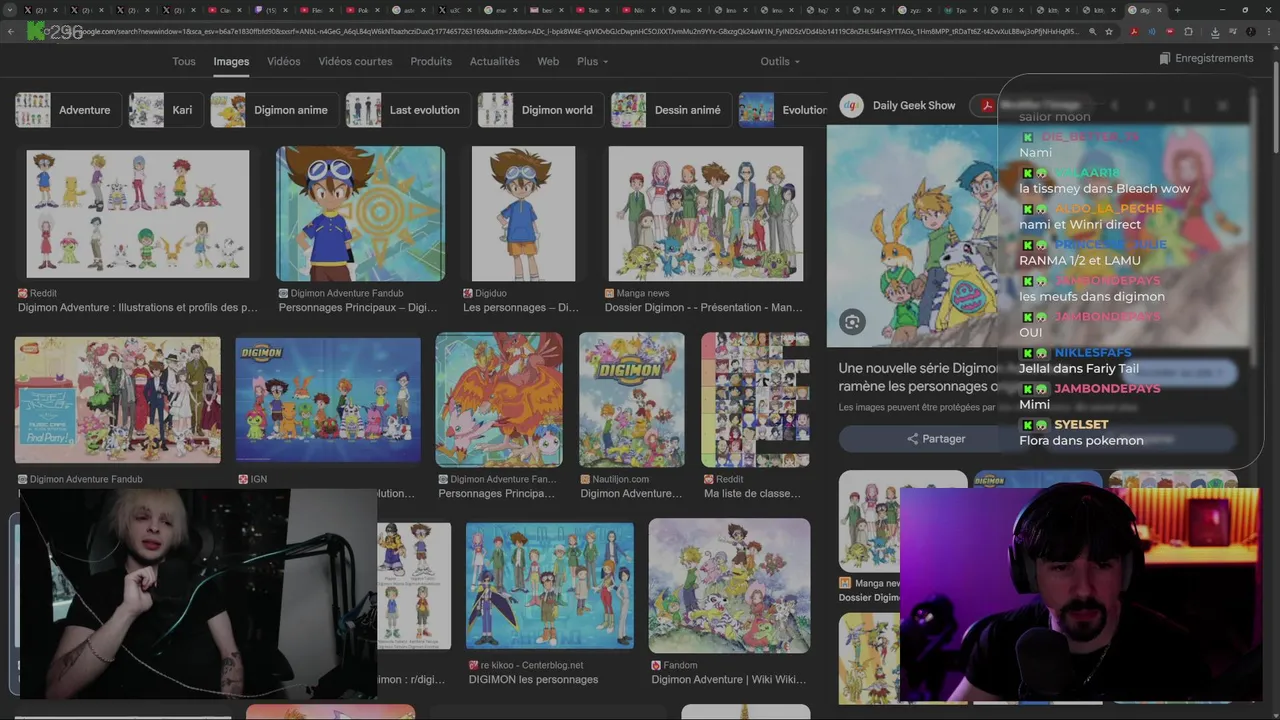
Task: Apply the Dessin animé filter chip
Action: (671, 110)
